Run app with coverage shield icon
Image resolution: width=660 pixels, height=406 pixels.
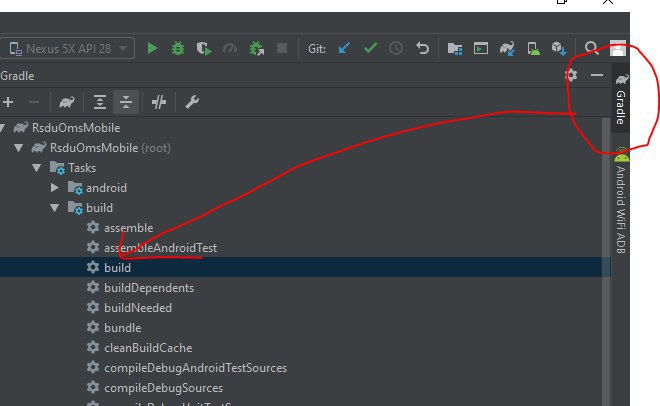[204, 48]
